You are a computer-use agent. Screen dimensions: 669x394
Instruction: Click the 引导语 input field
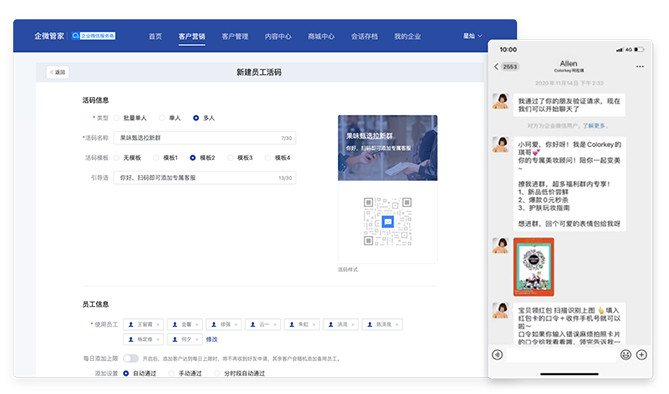click(x=204, y=178)
